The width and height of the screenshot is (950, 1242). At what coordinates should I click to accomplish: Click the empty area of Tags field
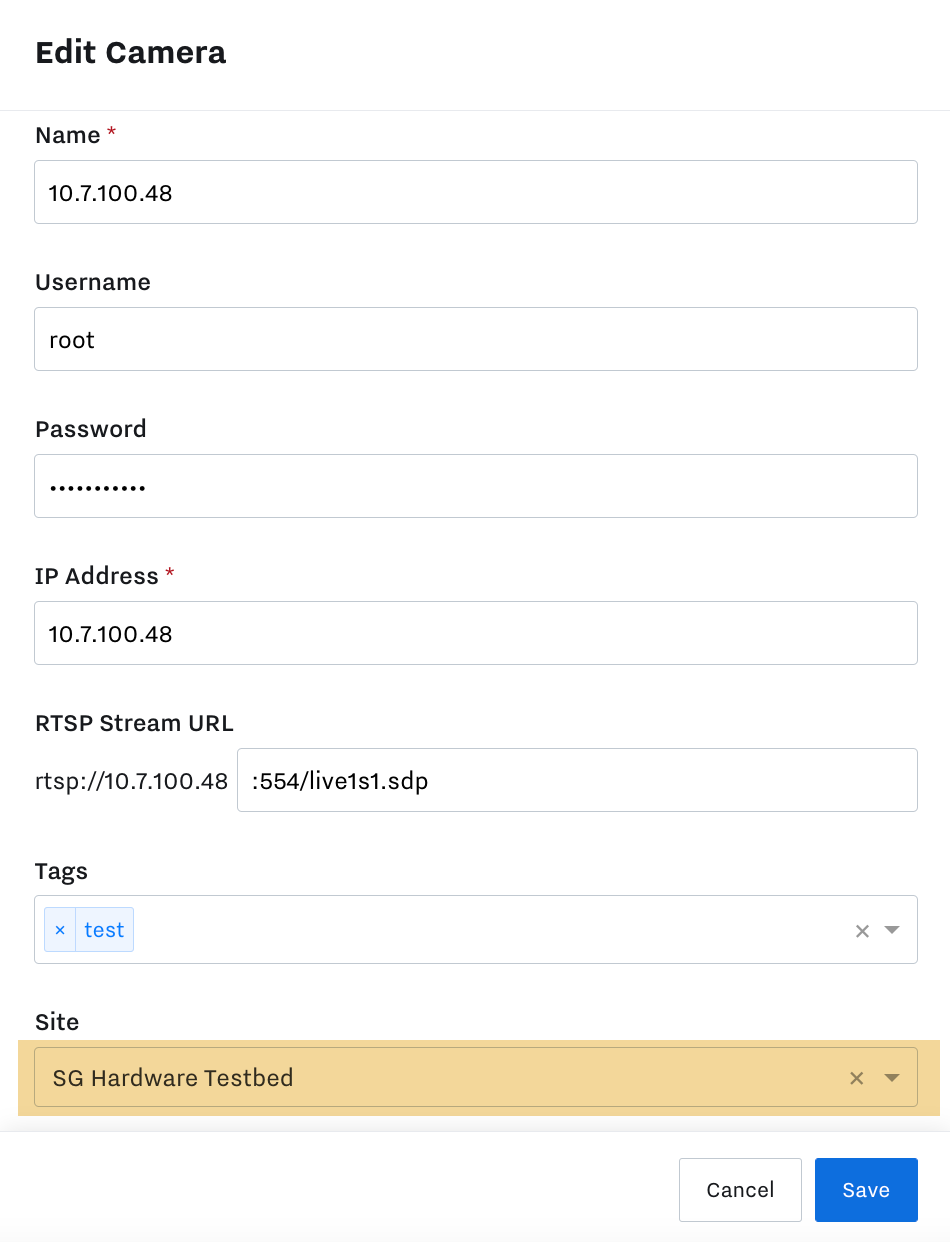(x=480, y=930)
